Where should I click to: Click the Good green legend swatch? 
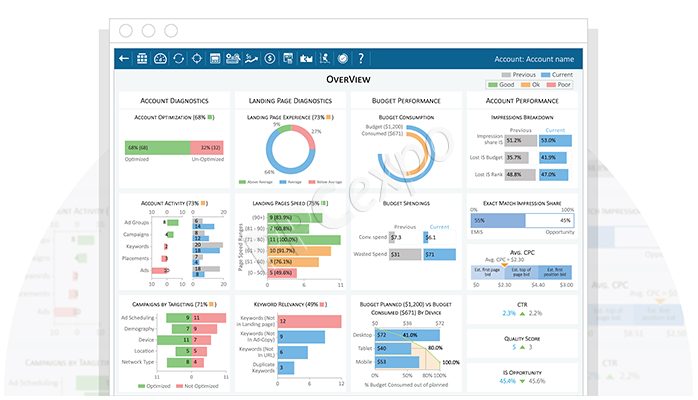(x=492, y=85)
